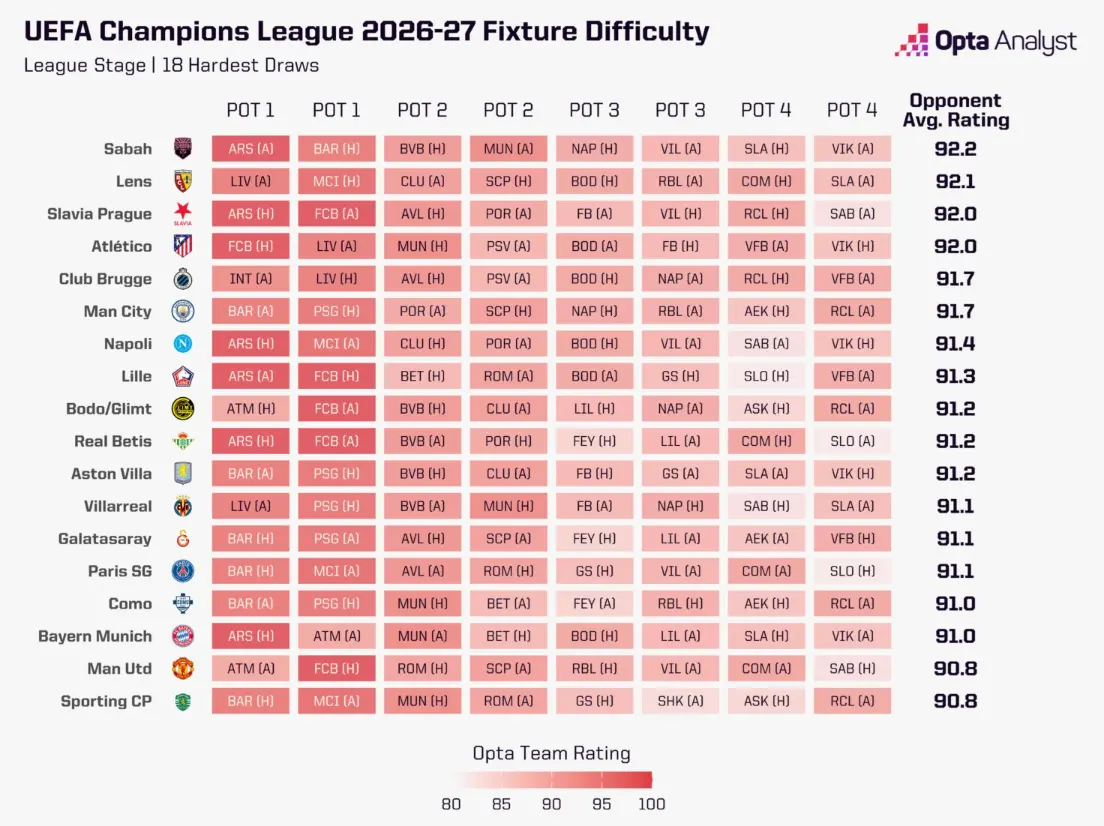
Task: Click the Galatasaray club icon
Action: 183,539
